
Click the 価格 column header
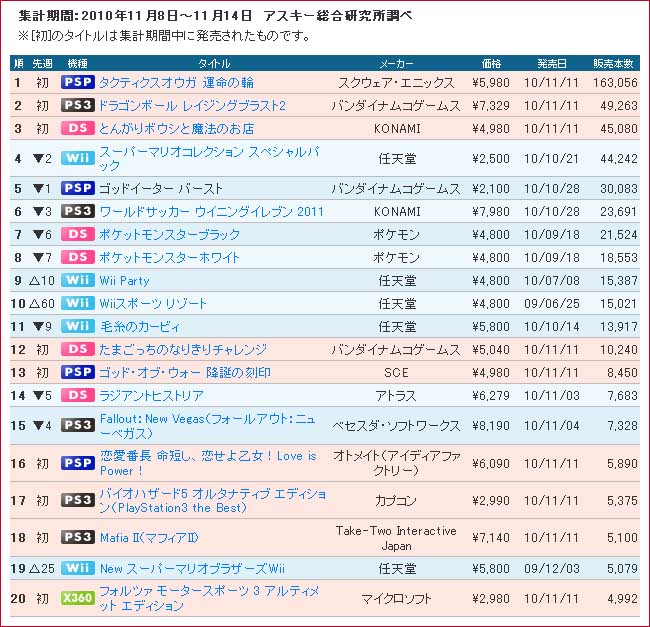[x=491, y=63]
